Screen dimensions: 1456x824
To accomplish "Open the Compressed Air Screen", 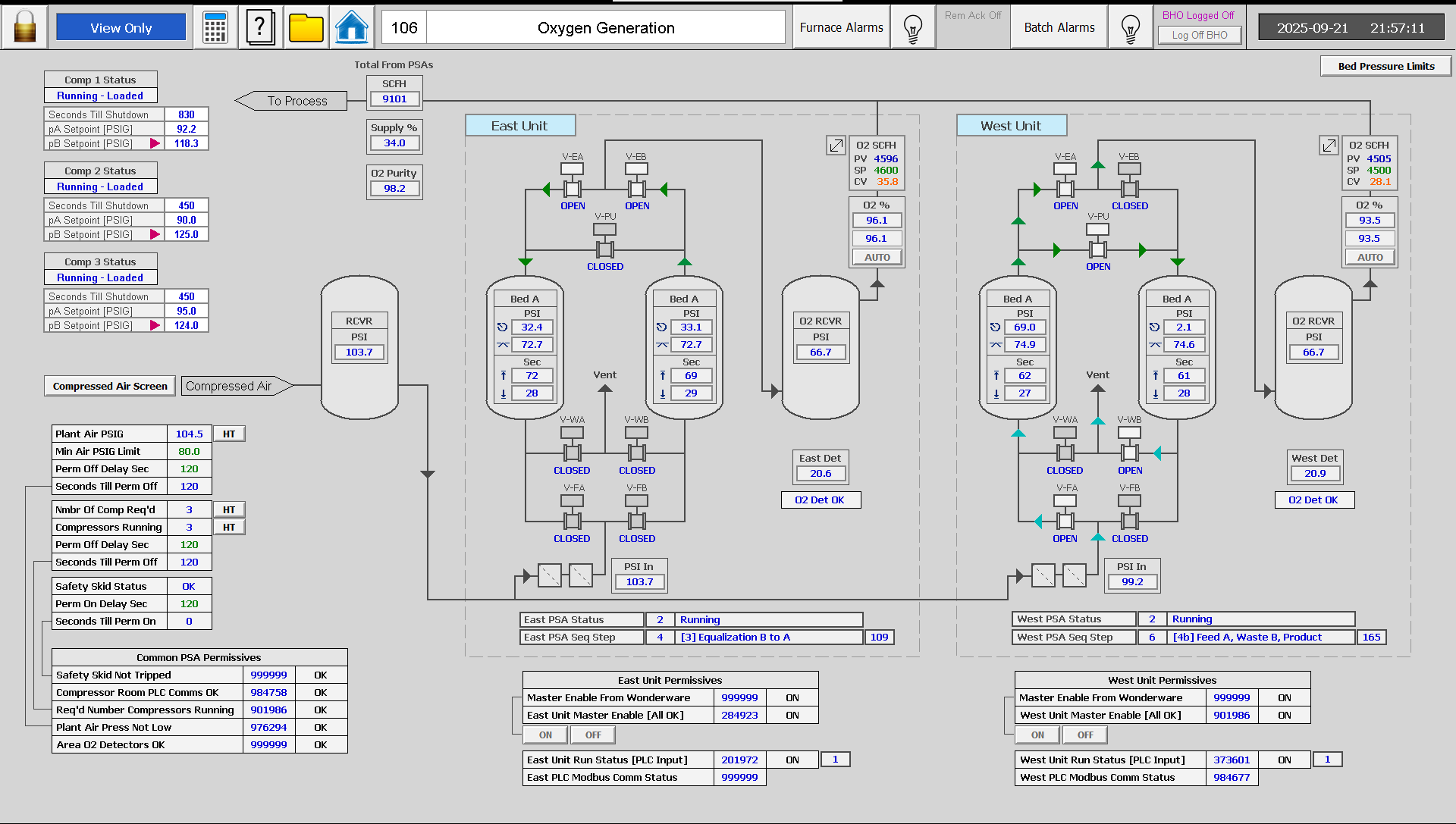I will pos(109,385).
